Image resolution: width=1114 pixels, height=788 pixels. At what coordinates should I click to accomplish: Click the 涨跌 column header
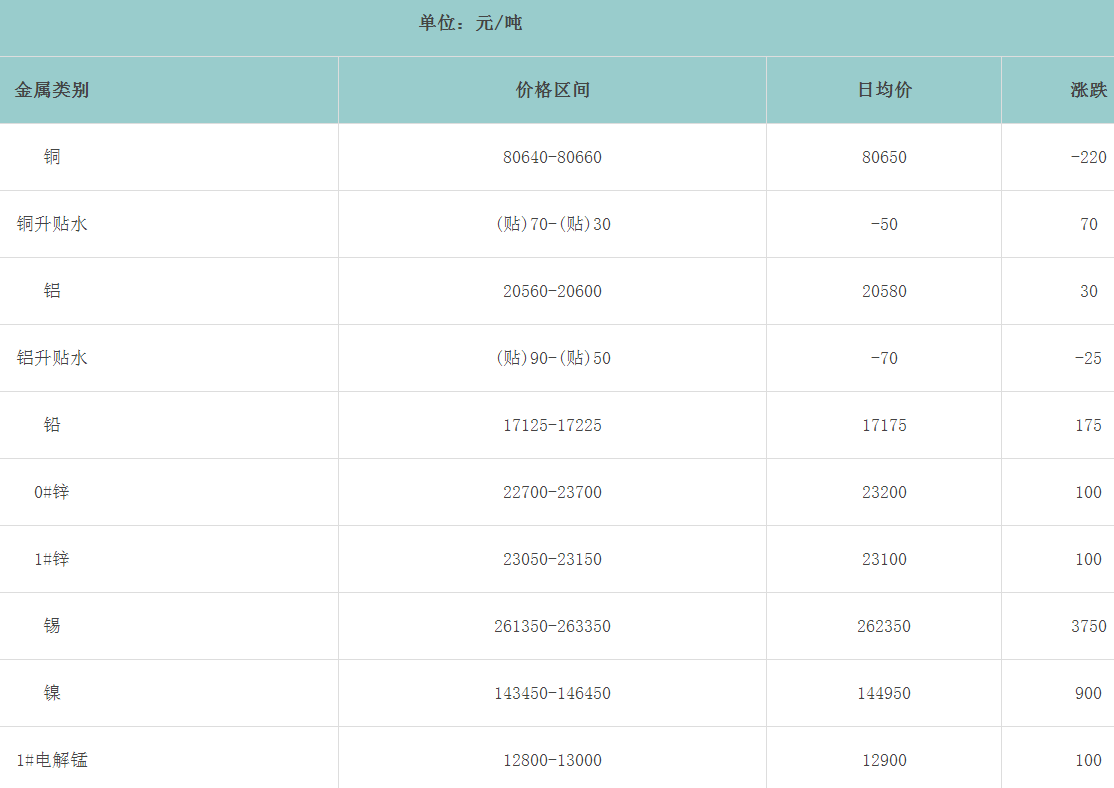point(1088,90)
